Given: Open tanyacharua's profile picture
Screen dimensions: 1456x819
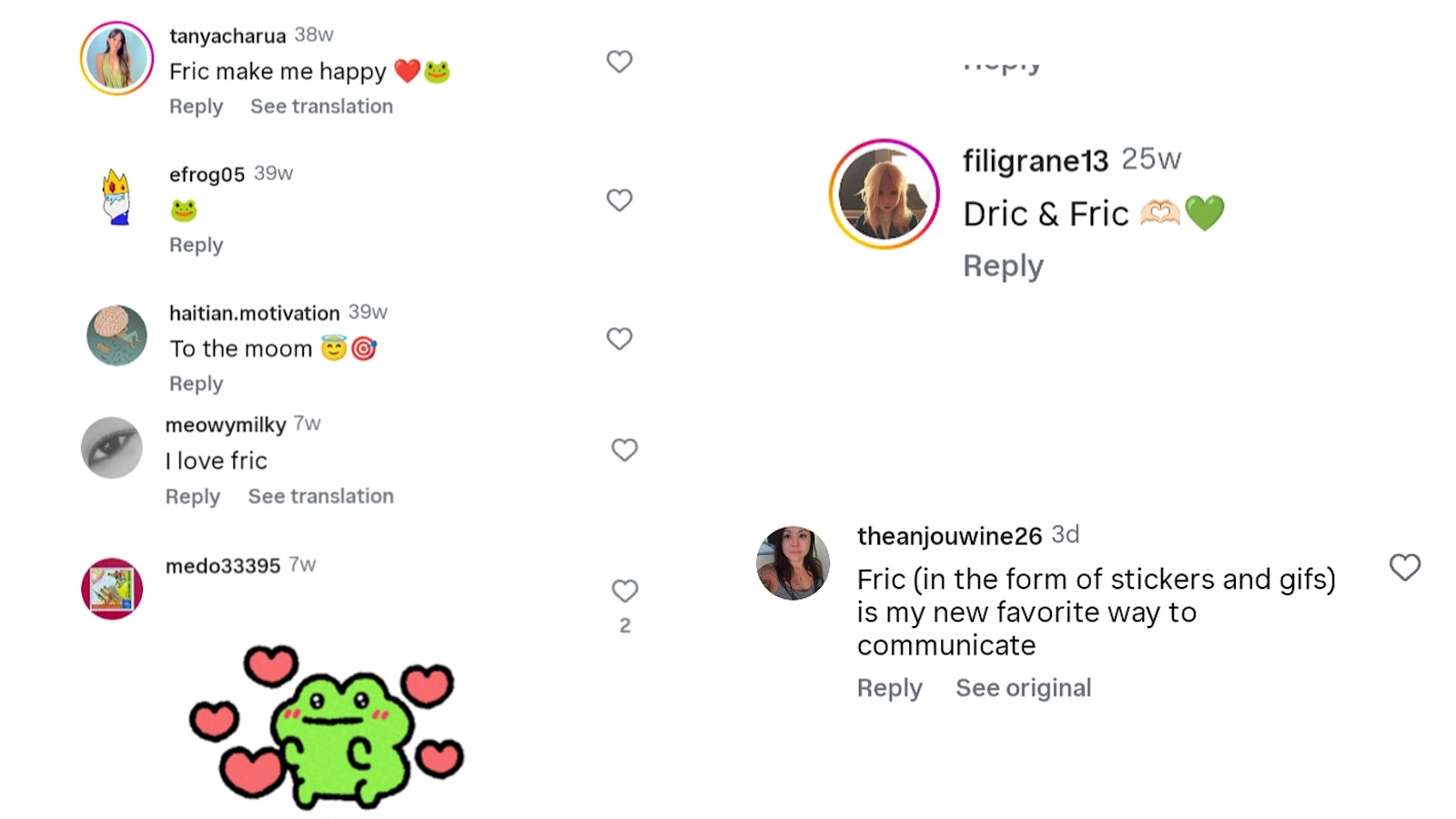Looking at the screenshot, I should (x=116, y=58).
